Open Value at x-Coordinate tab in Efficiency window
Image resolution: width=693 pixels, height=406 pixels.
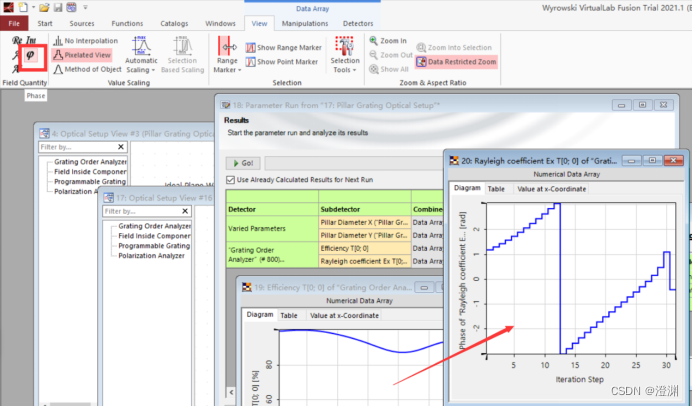pos(344,315)
